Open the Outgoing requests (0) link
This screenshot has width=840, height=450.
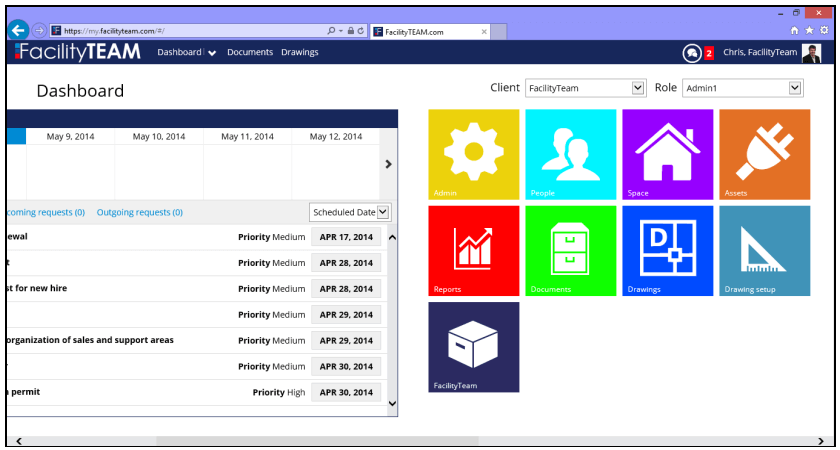pos(140,212)
